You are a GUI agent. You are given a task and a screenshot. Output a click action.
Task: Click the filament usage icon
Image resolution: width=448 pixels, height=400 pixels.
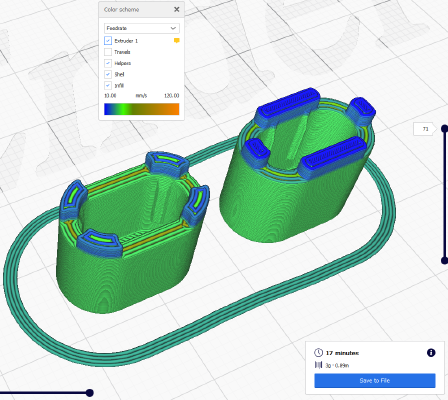click(x=318, y=365)
